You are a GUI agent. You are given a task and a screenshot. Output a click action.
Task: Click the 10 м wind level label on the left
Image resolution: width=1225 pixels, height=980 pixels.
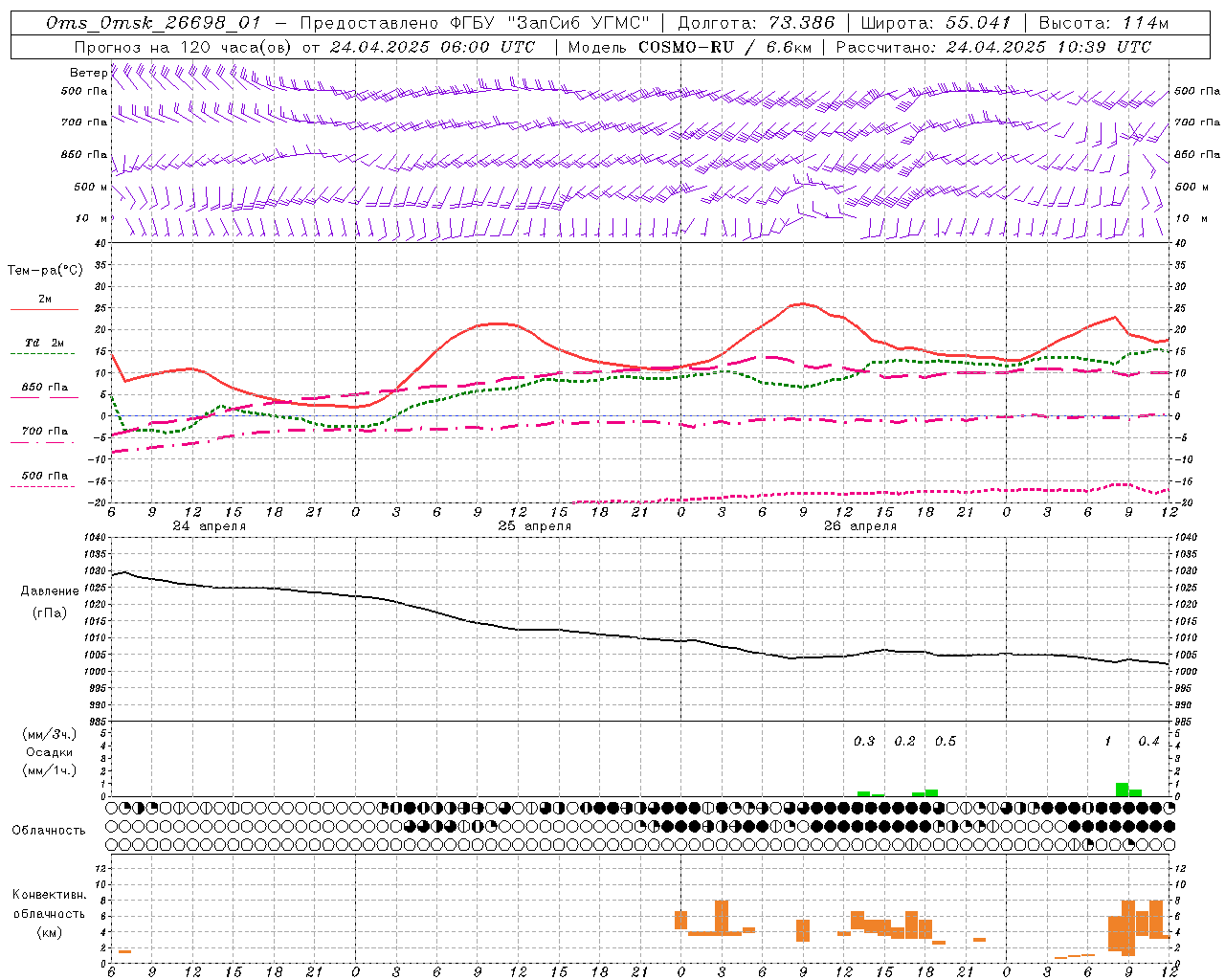[x=92, y=218]
